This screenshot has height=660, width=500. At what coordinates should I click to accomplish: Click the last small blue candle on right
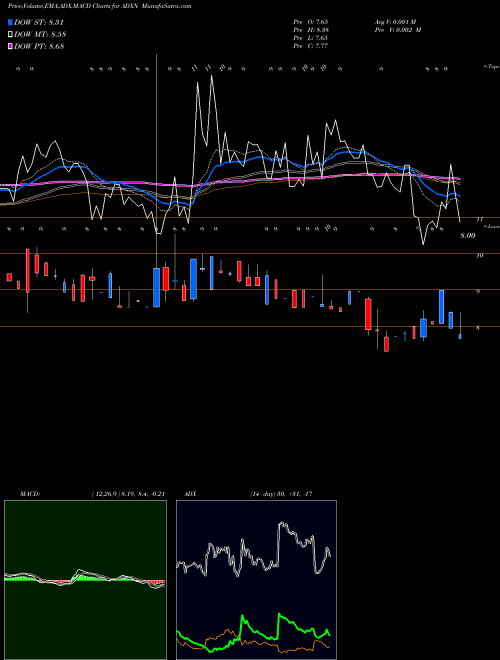460,336
